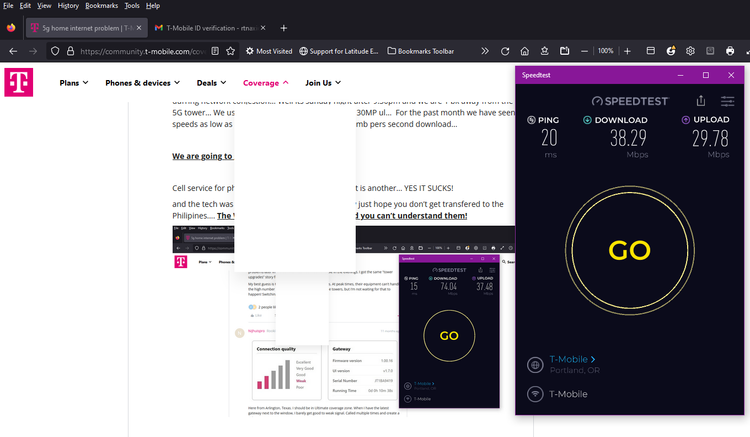Click the address bar URL field

143,51
